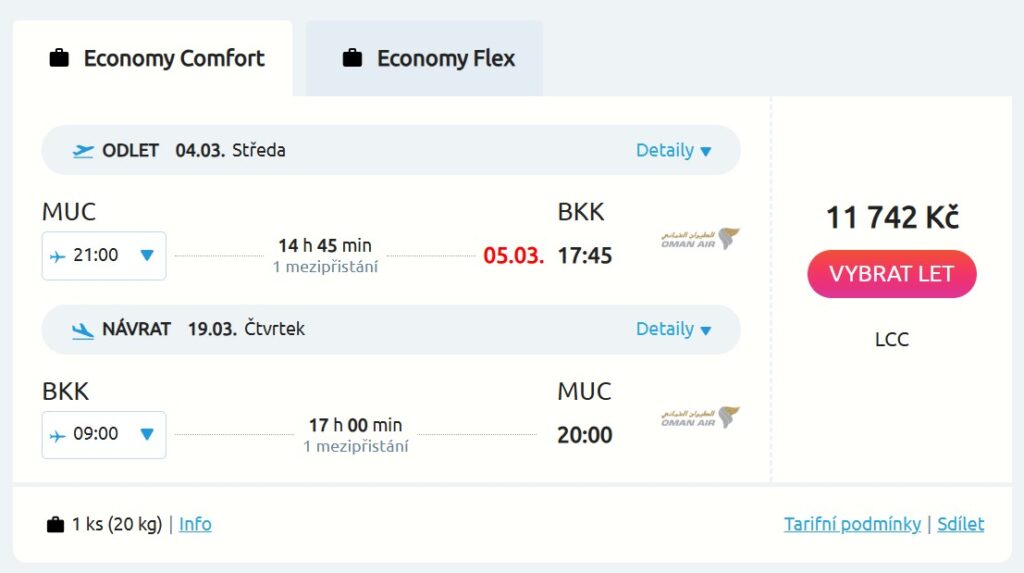The image size is (1024, 573).
Task: Click the Economy Flex briefcase icon
Action: [x=352, y=58]
